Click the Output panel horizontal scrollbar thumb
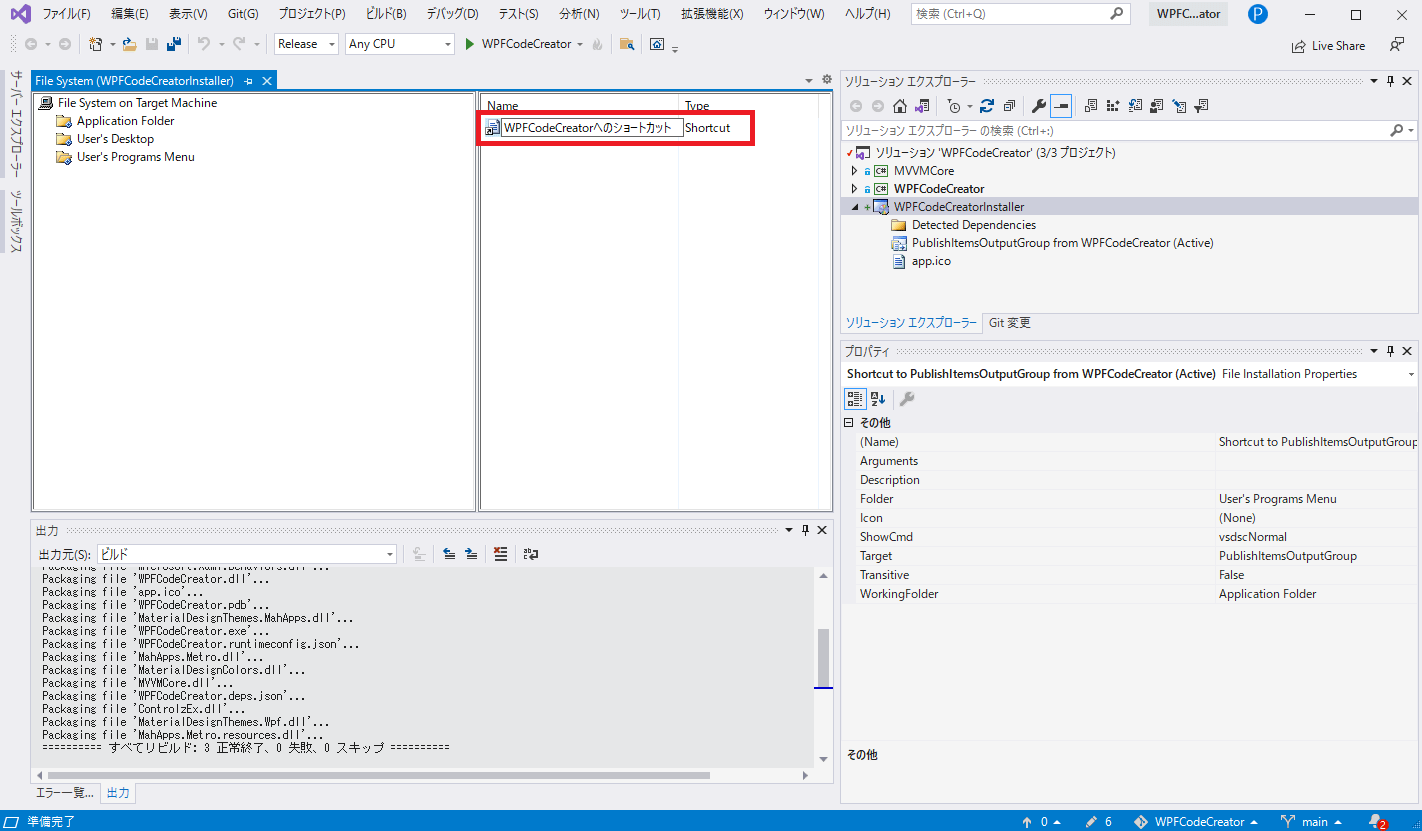 click(x=378, y=775)
